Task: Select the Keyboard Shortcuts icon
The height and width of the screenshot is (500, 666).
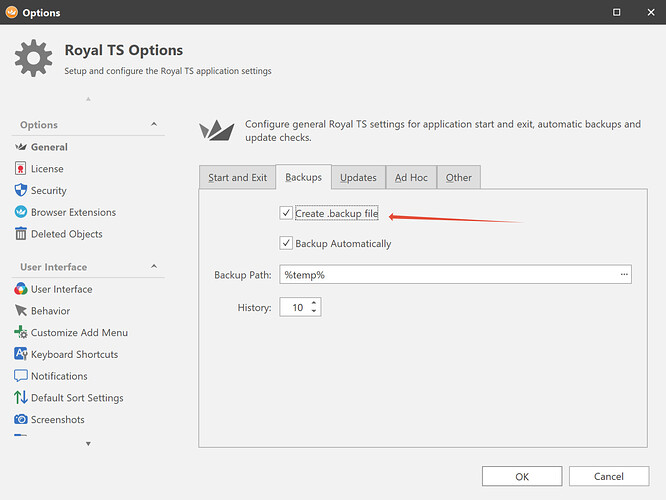Action: pos(22,354)
